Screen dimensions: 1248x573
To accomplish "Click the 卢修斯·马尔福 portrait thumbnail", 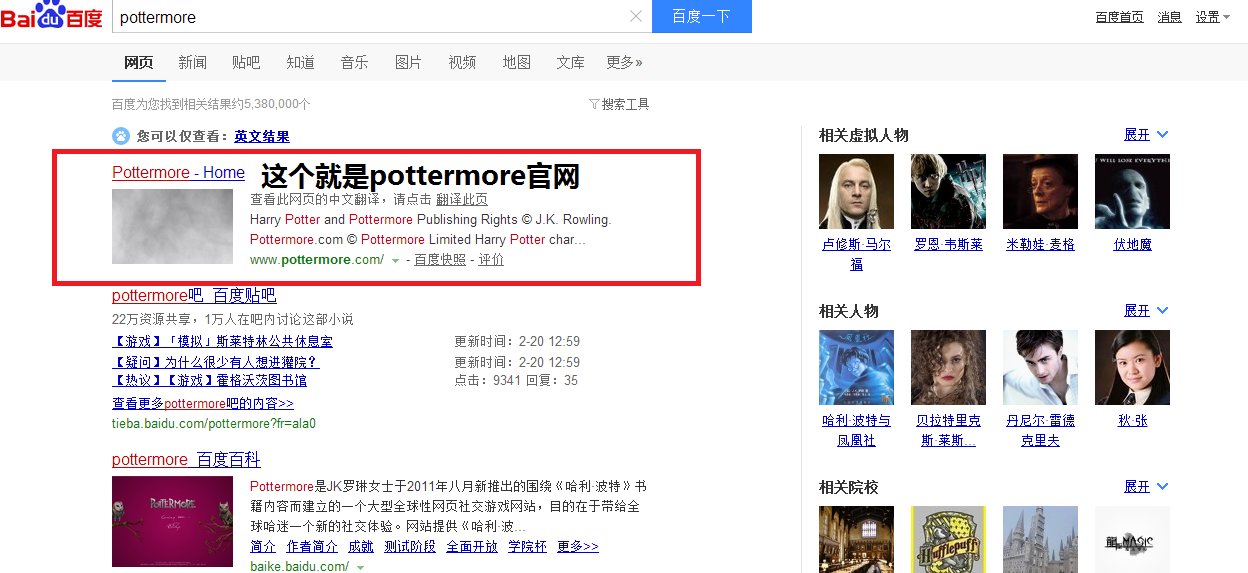I will click(x=856, y=191).
